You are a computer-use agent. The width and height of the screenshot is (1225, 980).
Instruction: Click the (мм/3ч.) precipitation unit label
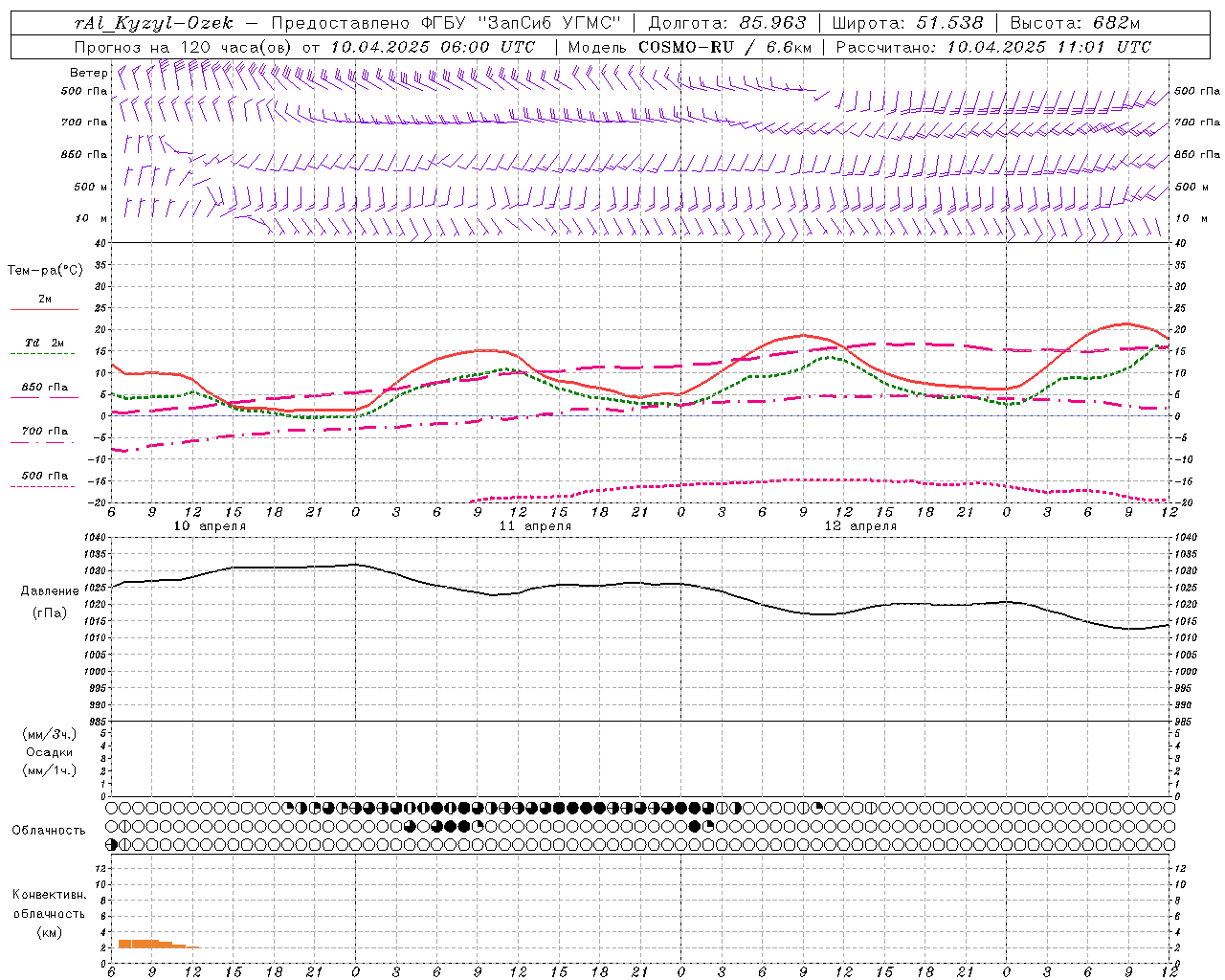(x=50, y=734)
